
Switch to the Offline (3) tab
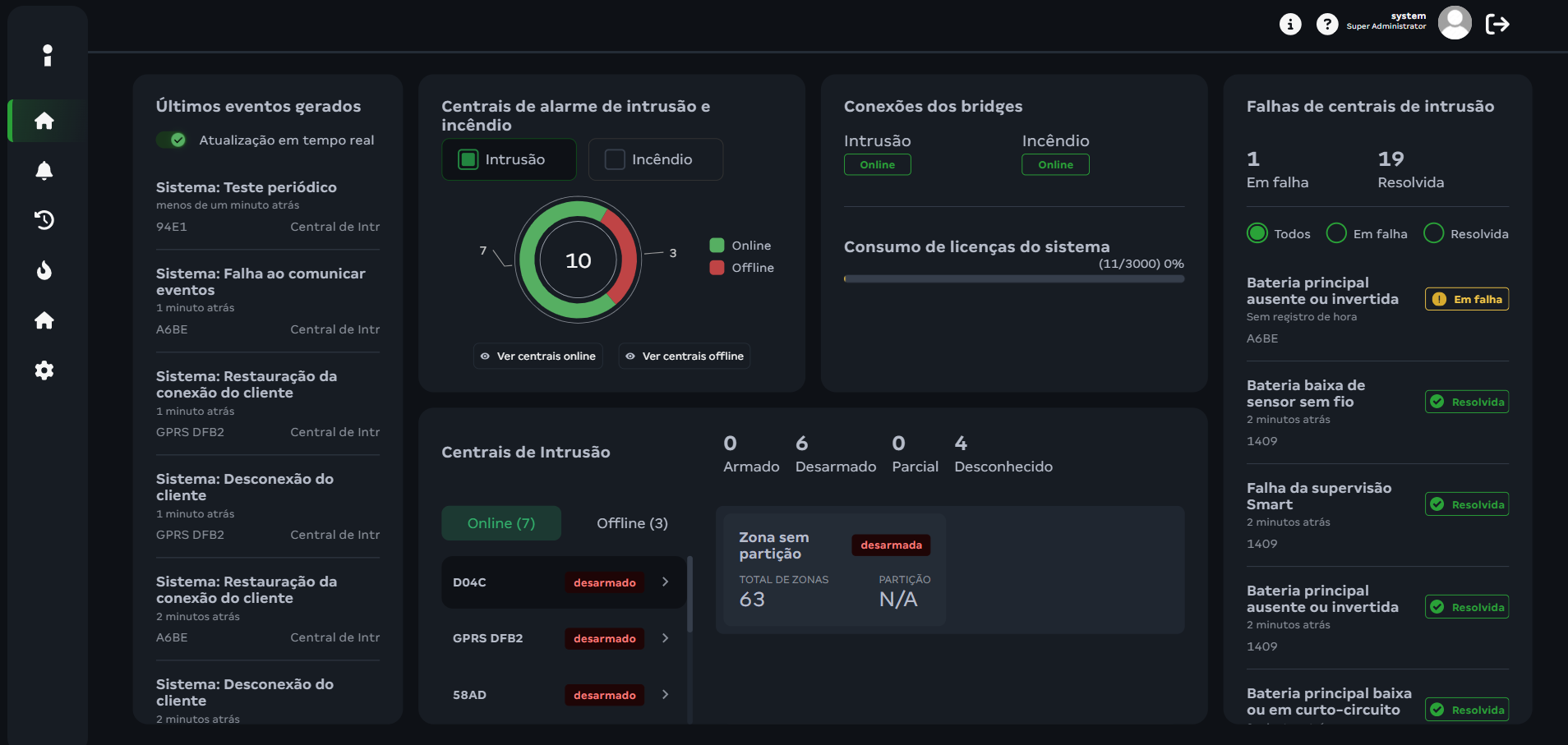click(x=632, y=523)
